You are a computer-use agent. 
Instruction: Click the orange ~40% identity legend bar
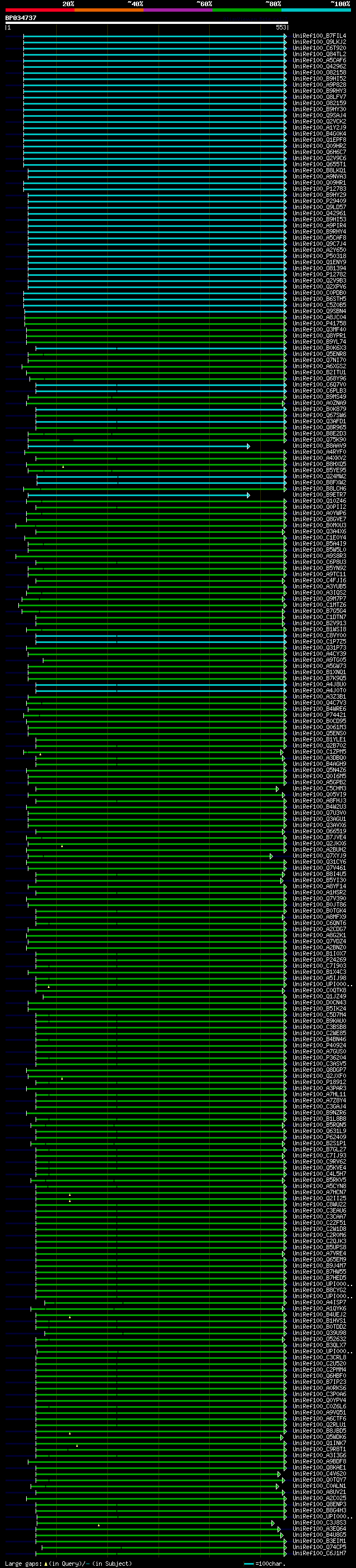click(109, 10)
